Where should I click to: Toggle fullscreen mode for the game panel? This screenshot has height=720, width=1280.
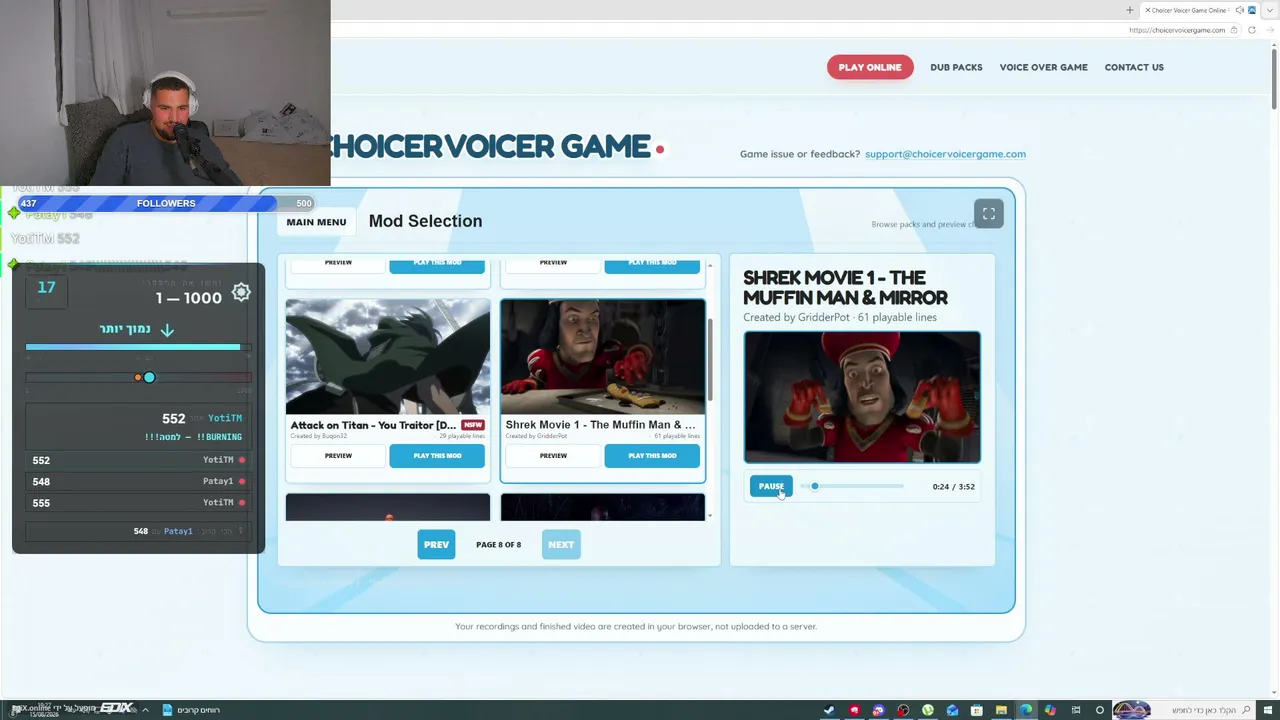[x=988, y=213]
